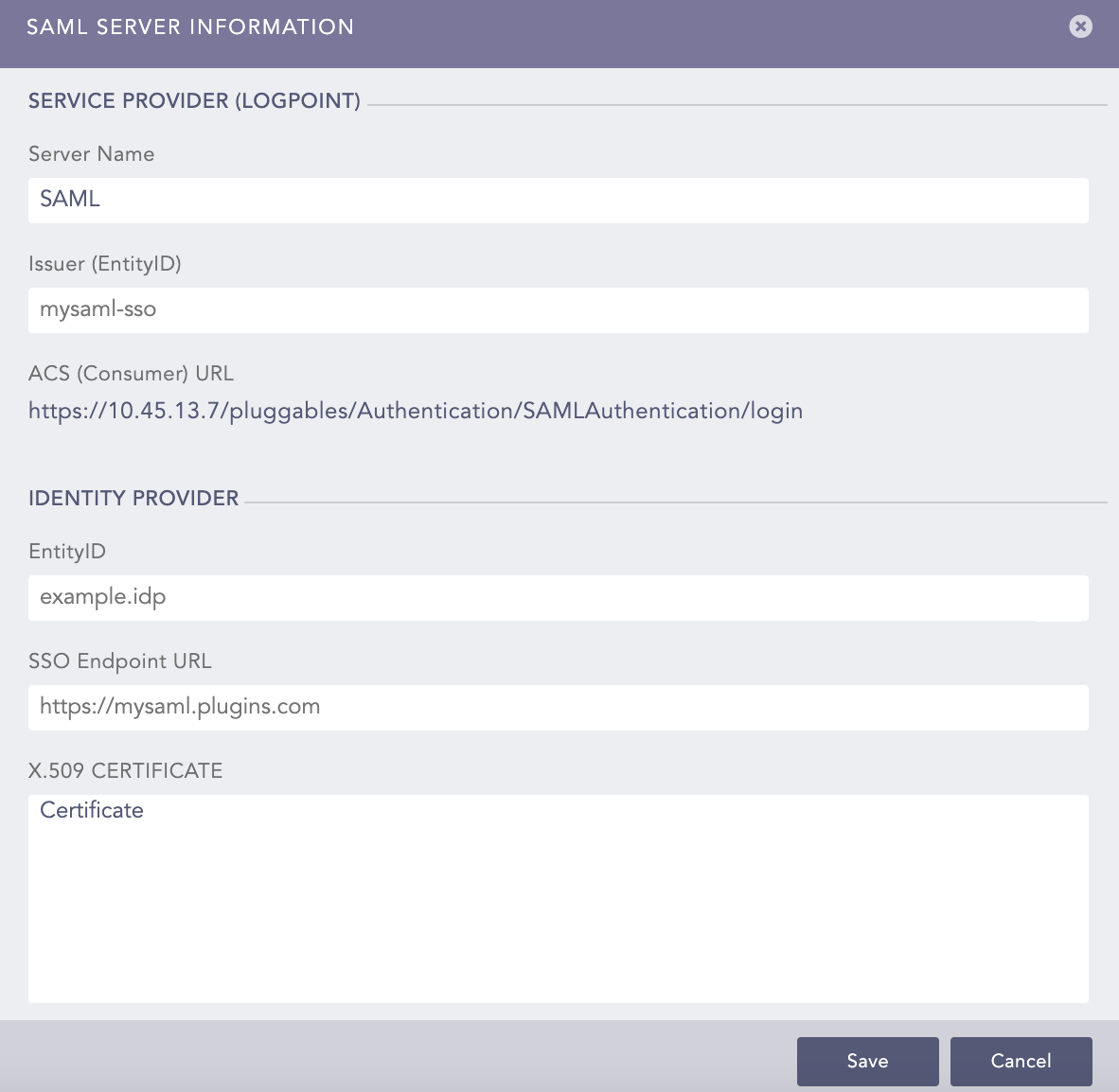Viewport: 1119px width, 1092px height.
Task: Select the Certificate placeholder text
Action: click(91, 810)
